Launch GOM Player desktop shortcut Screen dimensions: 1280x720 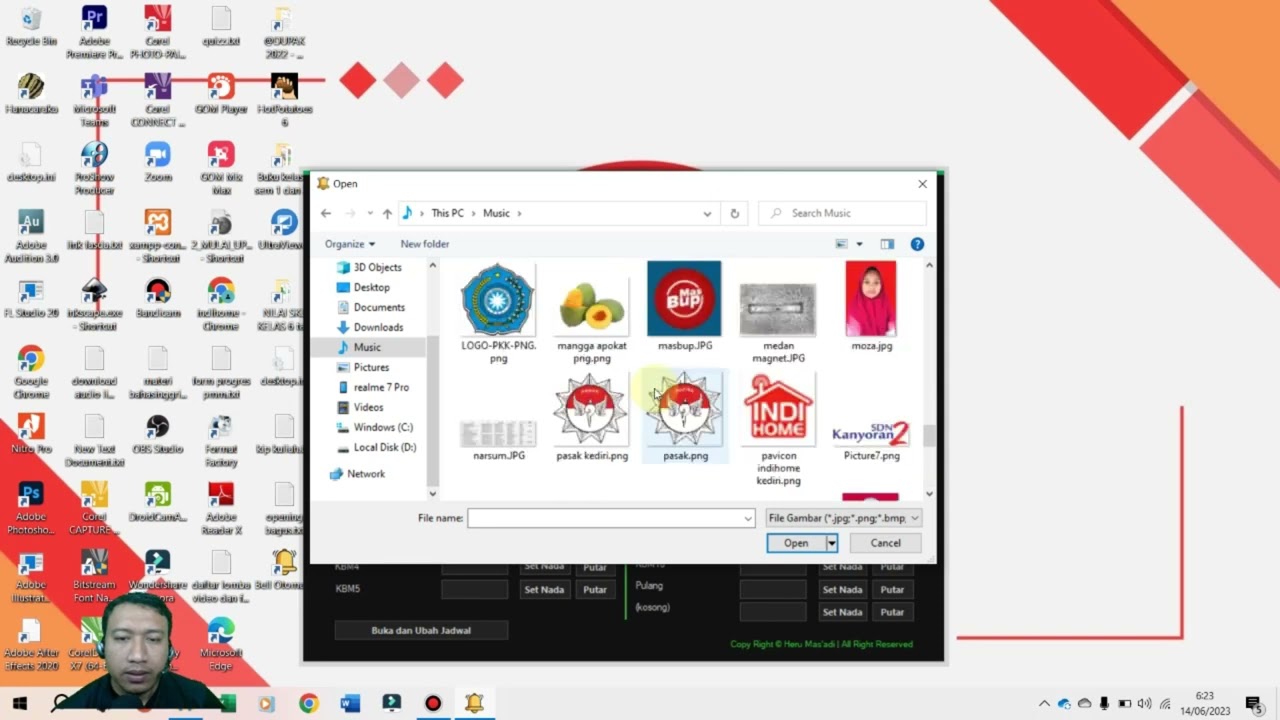[x=221, y=94]
